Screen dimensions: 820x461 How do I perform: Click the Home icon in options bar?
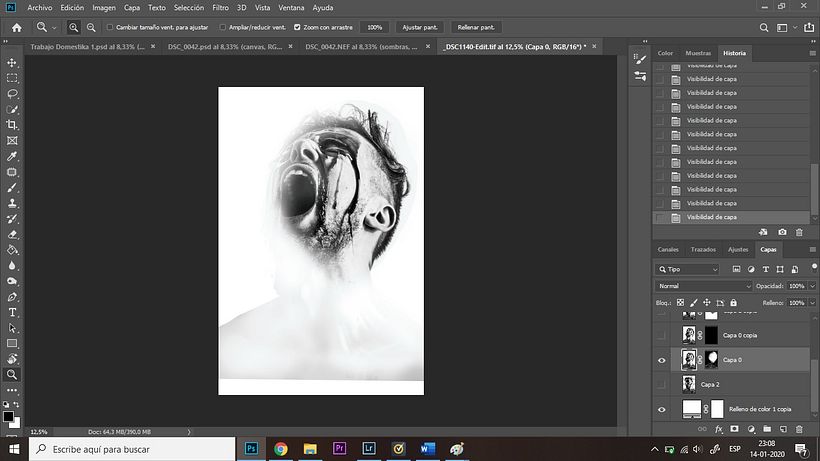17,27
